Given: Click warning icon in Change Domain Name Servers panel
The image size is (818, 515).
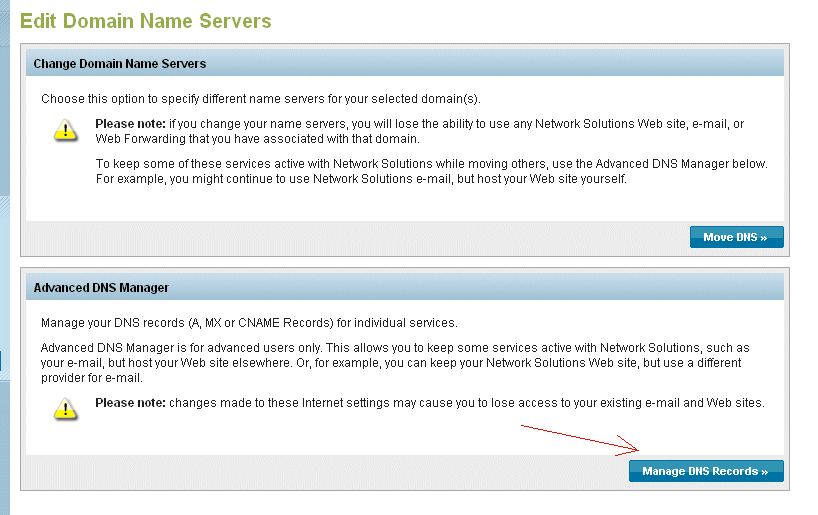Looking at the screenshot, I should coord(65,130).
